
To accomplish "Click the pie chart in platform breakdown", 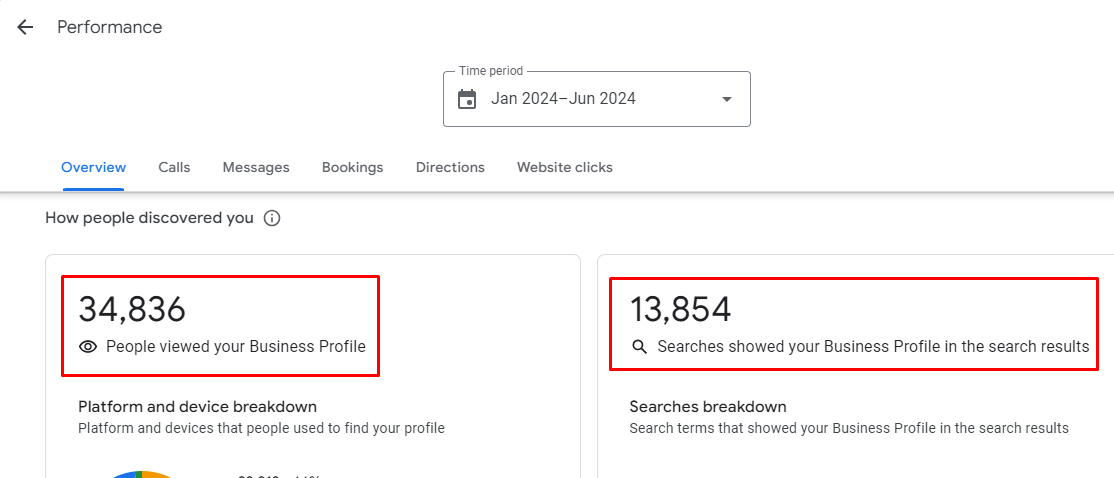I will coord(140,474).
